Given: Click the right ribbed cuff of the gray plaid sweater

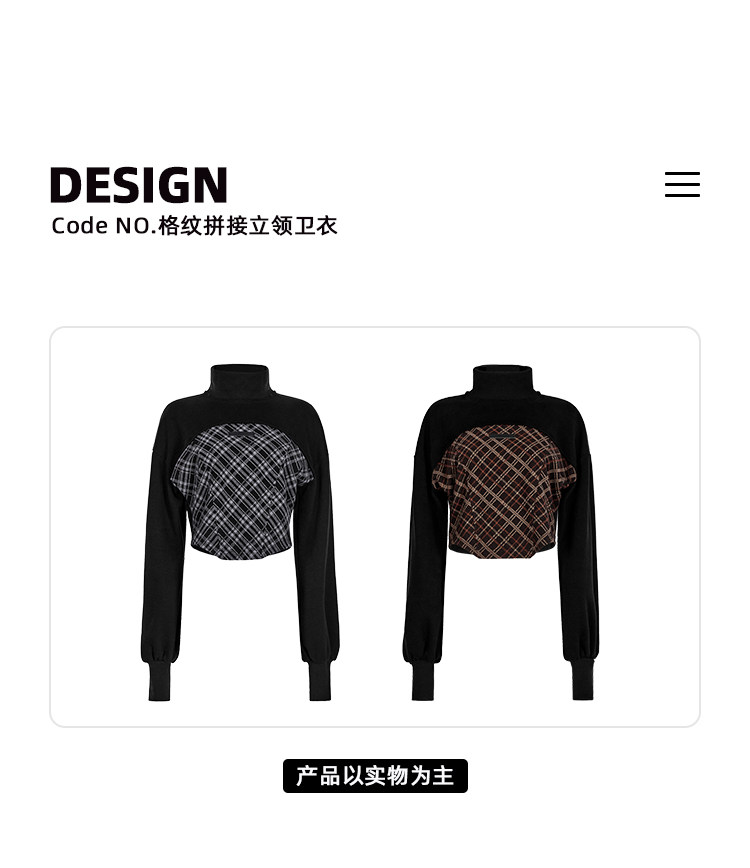Looking at the screenshot, I should (320, 680).
